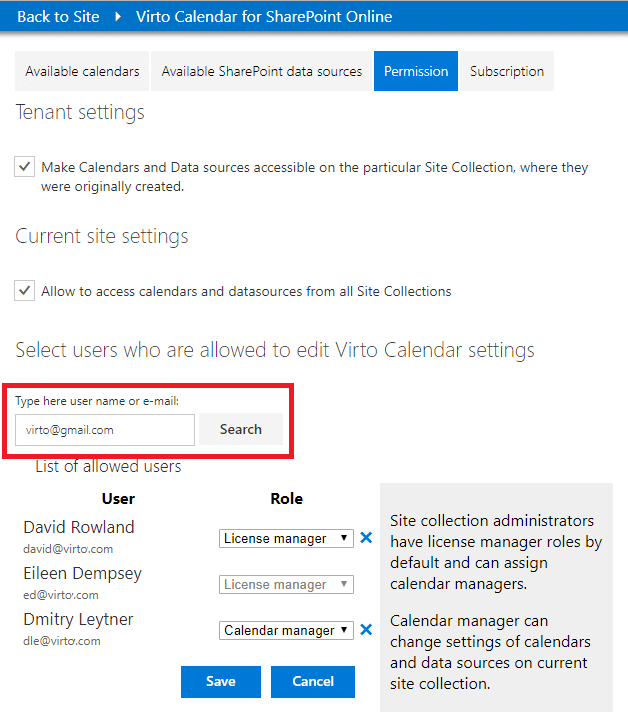
Task: Go to the Subscription tab
Action: (x=507, y=71)
